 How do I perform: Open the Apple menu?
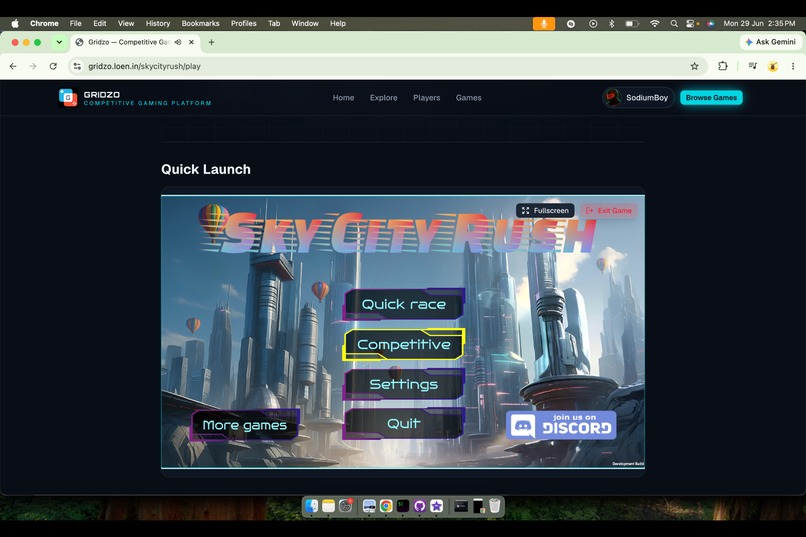pyautogui.click(x=15, y=23)
